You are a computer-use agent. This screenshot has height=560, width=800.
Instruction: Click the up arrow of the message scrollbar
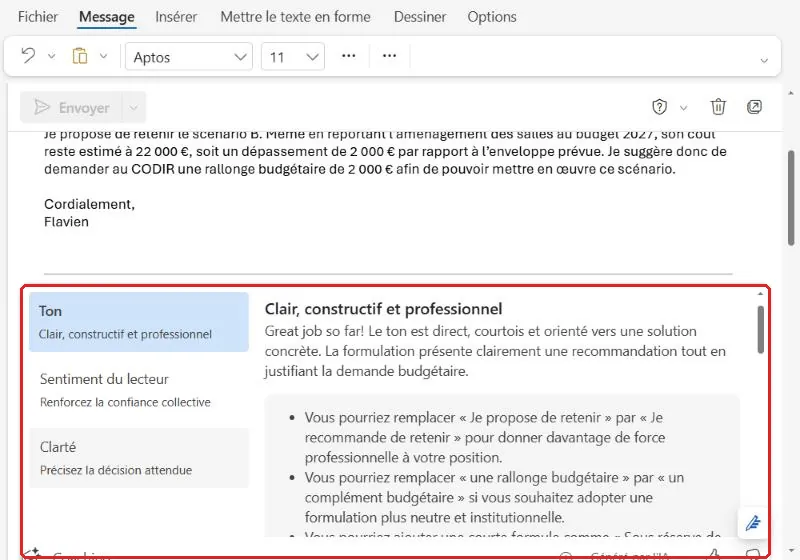click(x=791, y=93)
